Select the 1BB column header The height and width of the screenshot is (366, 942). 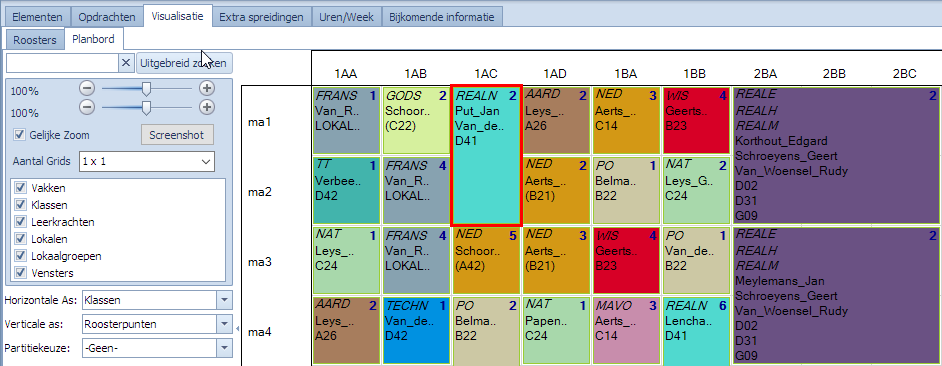point(694,73)
